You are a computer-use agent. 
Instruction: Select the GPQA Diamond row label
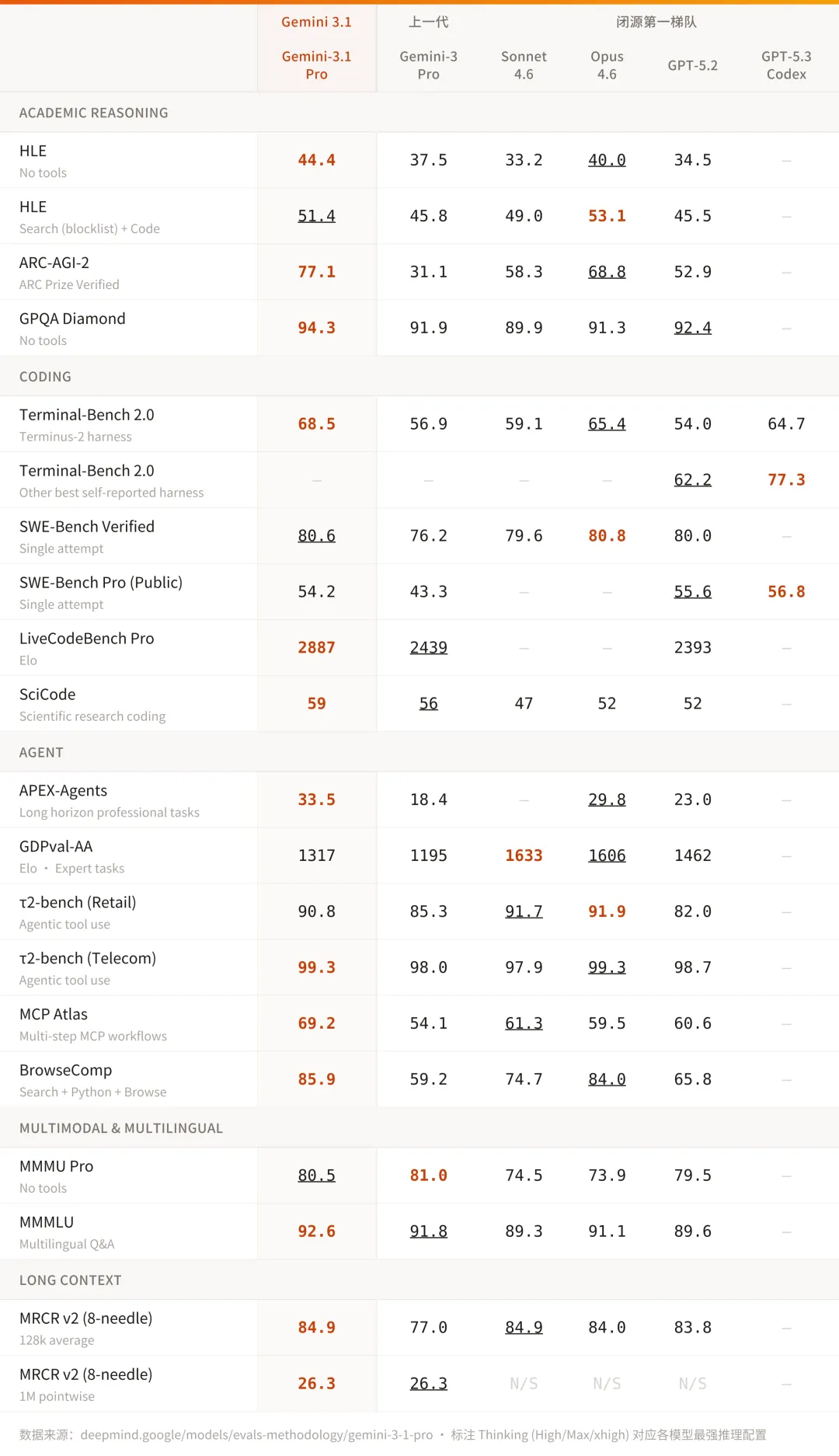point(72,319)
